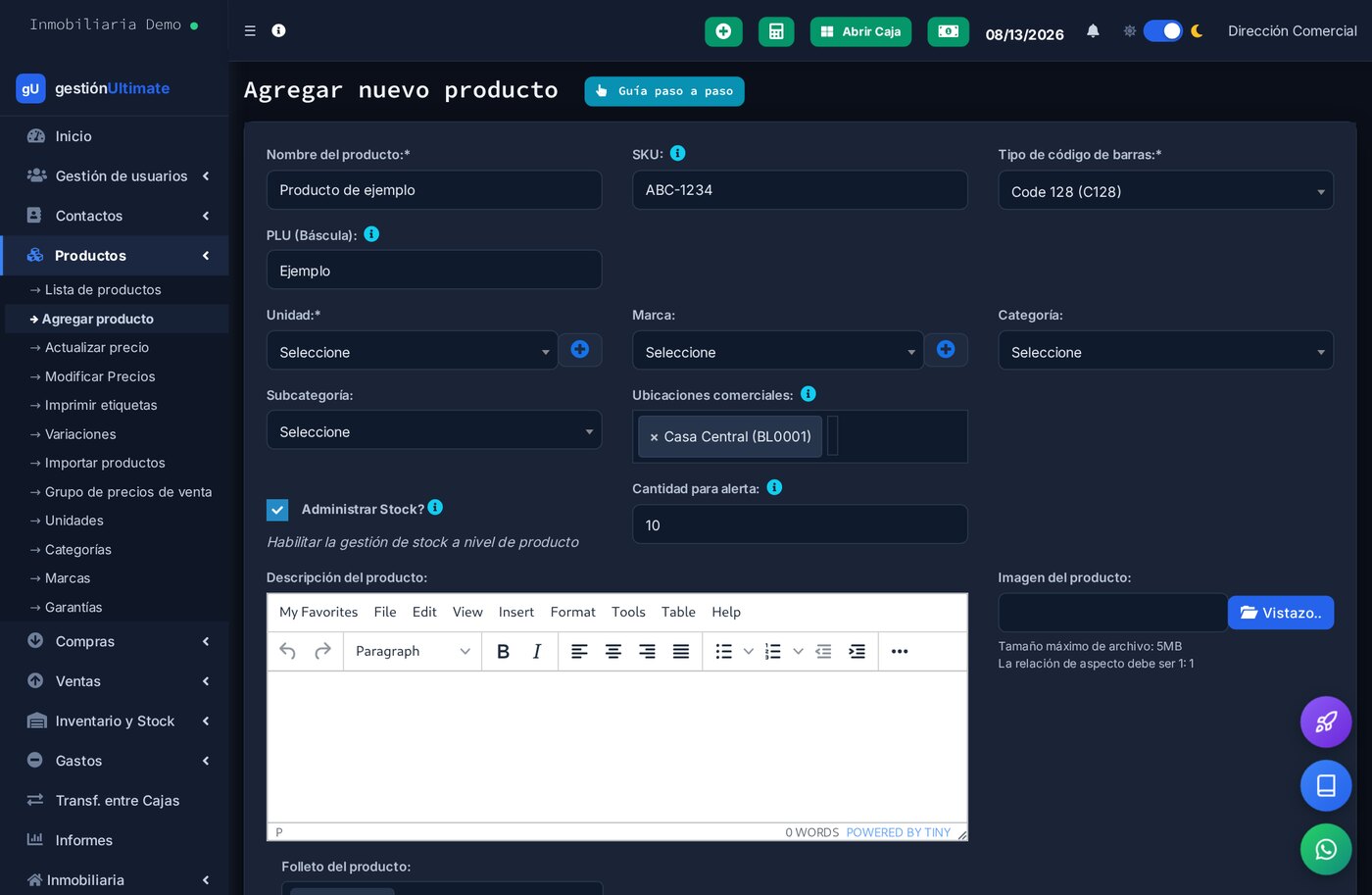Screen dimensions: 1372x895
Task: Align text left in editor
Action: 579,651
